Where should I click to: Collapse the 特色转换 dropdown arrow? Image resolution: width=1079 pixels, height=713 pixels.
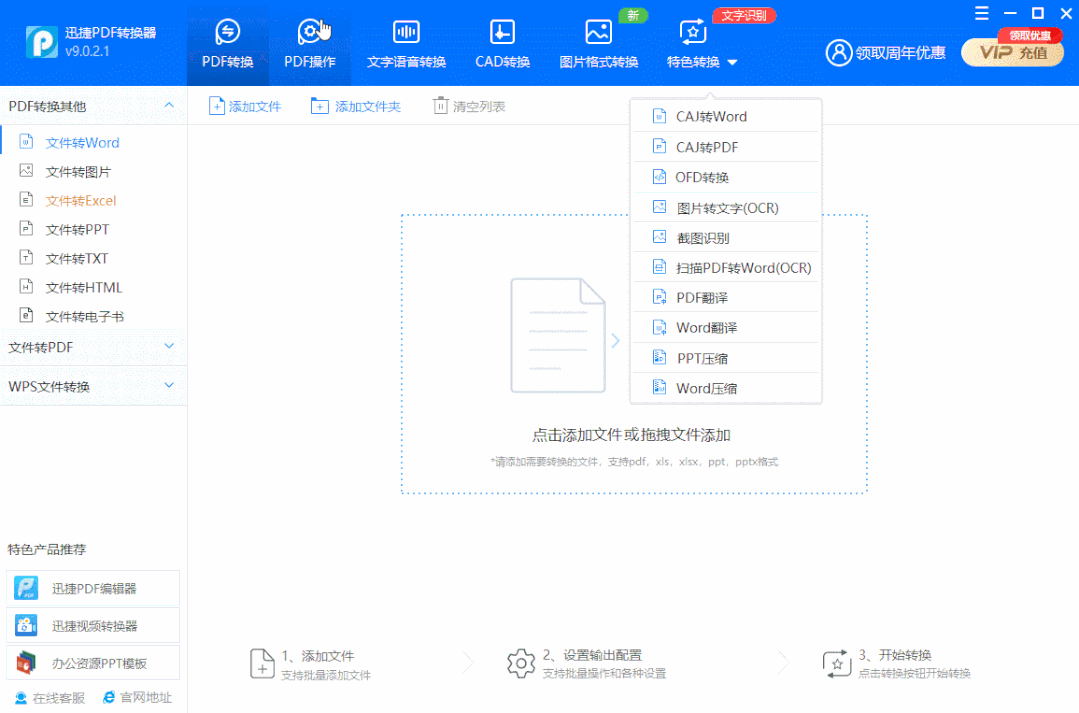pyautogui.click(x=732, y=63)
